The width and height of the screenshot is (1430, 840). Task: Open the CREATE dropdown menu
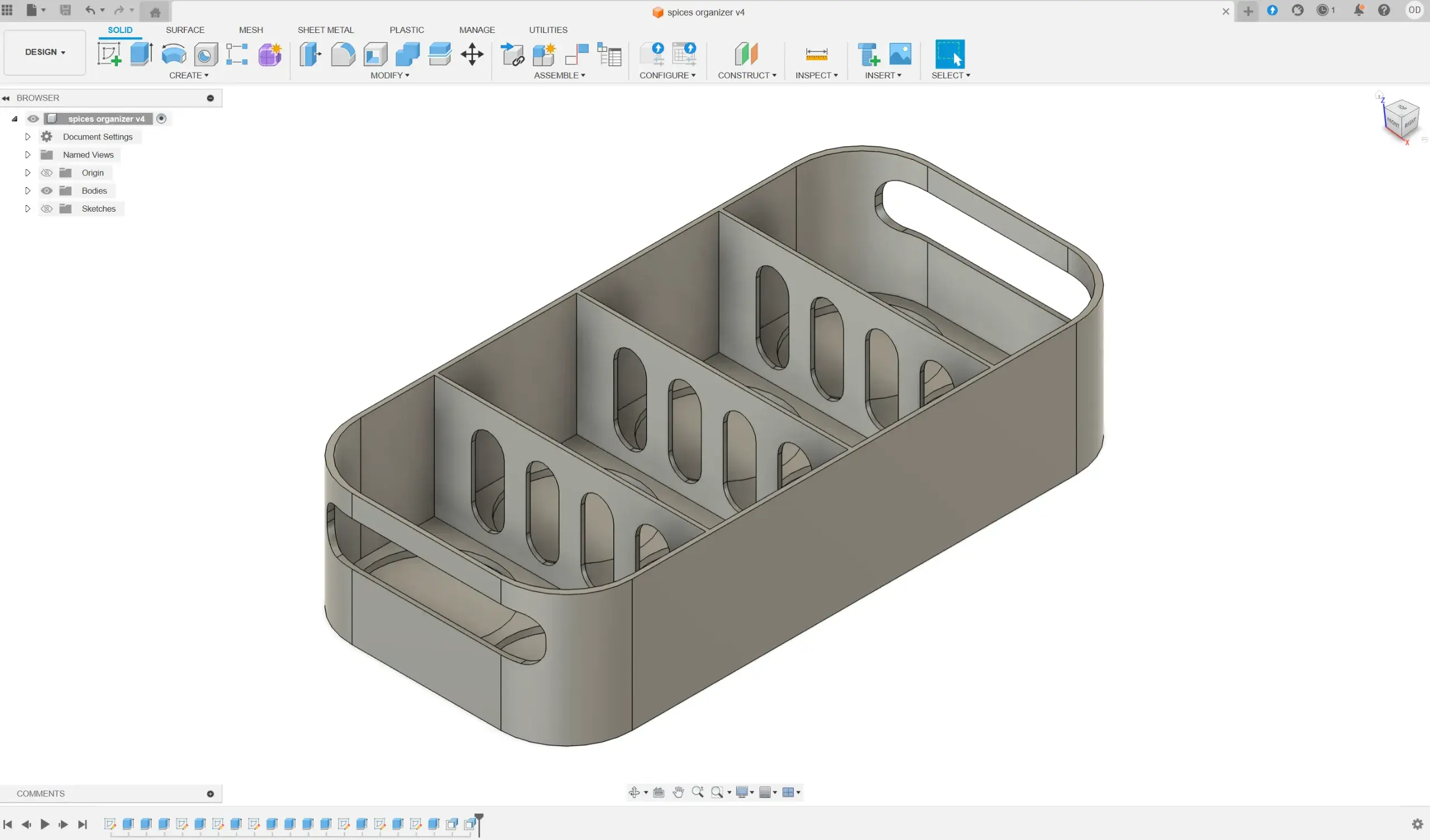point(189,75)
